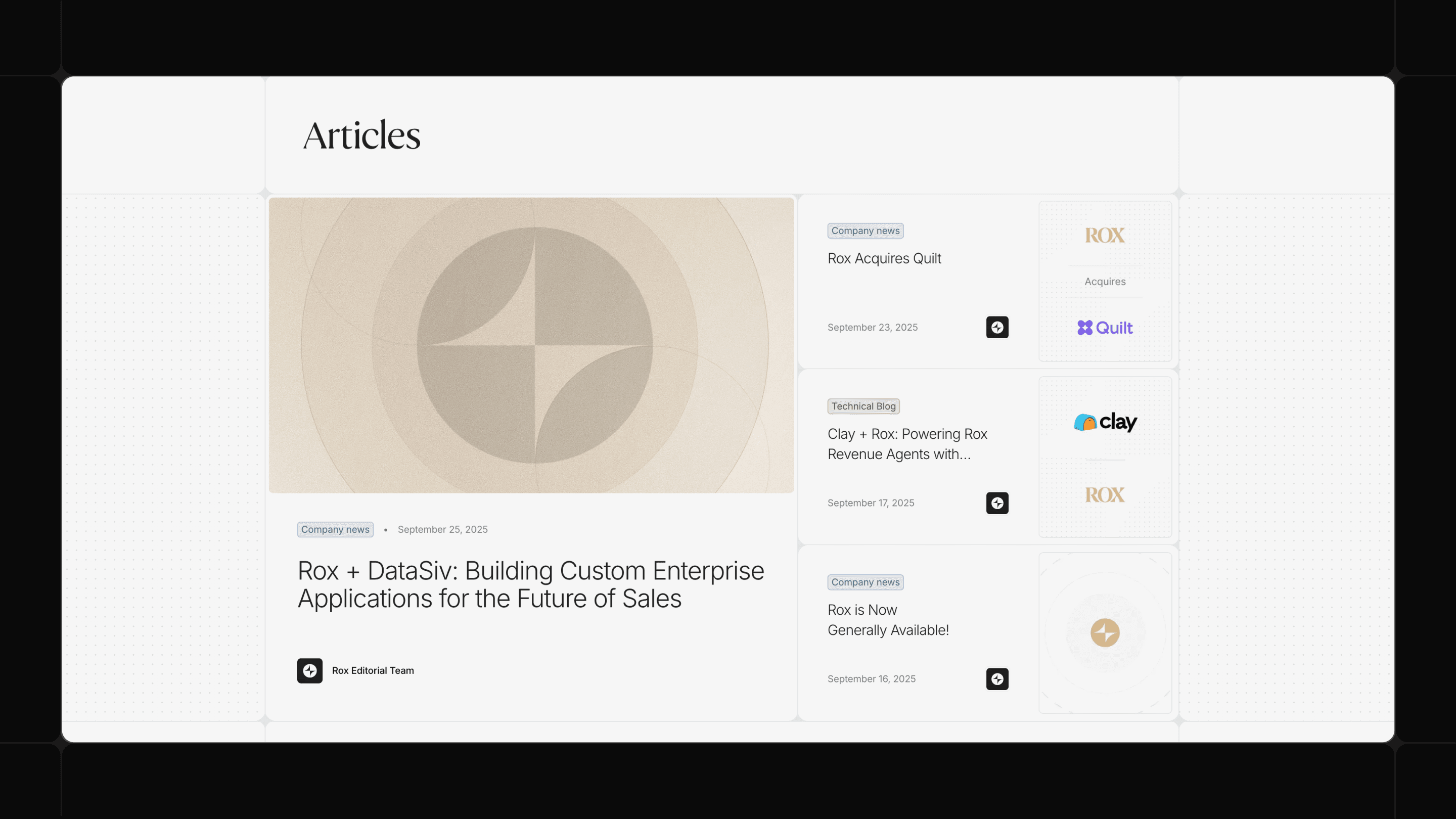Click the Clay logo
Viewport: 1456px width, 819px height.
[1105, 422]
